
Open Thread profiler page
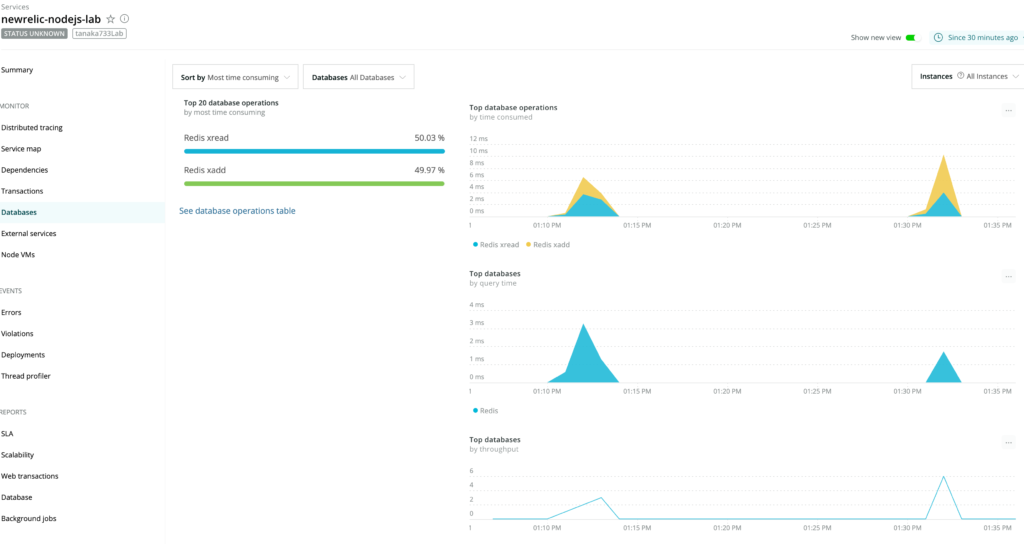point(25,376)
